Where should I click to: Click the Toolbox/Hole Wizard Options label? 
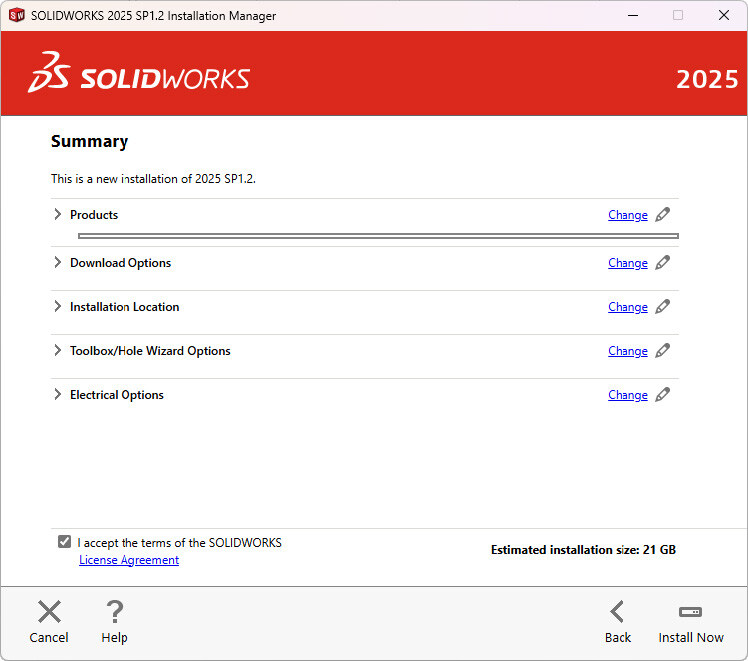150,351
